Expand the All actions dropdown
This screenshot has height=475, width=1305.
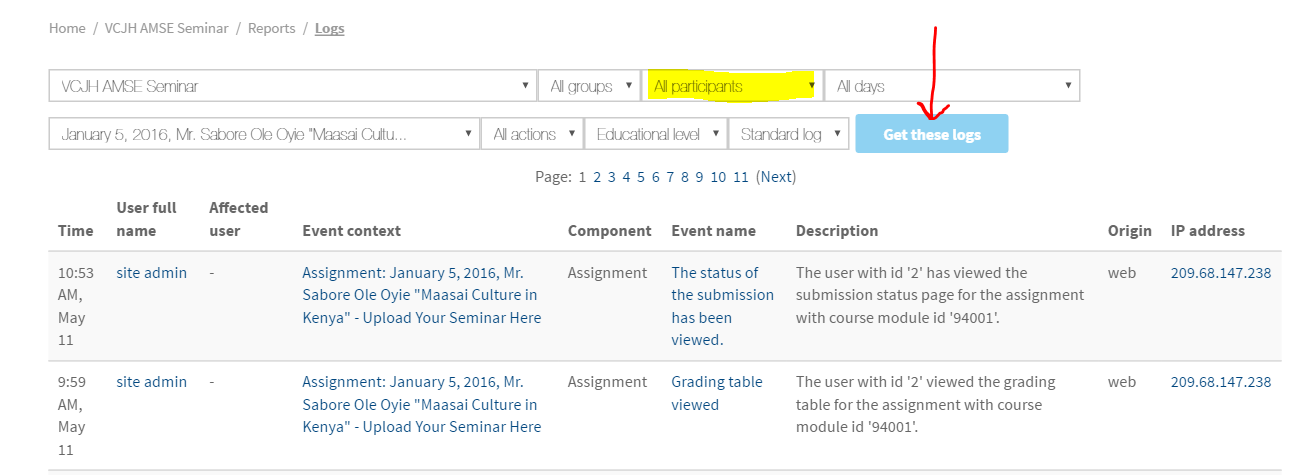coord(531,134)
